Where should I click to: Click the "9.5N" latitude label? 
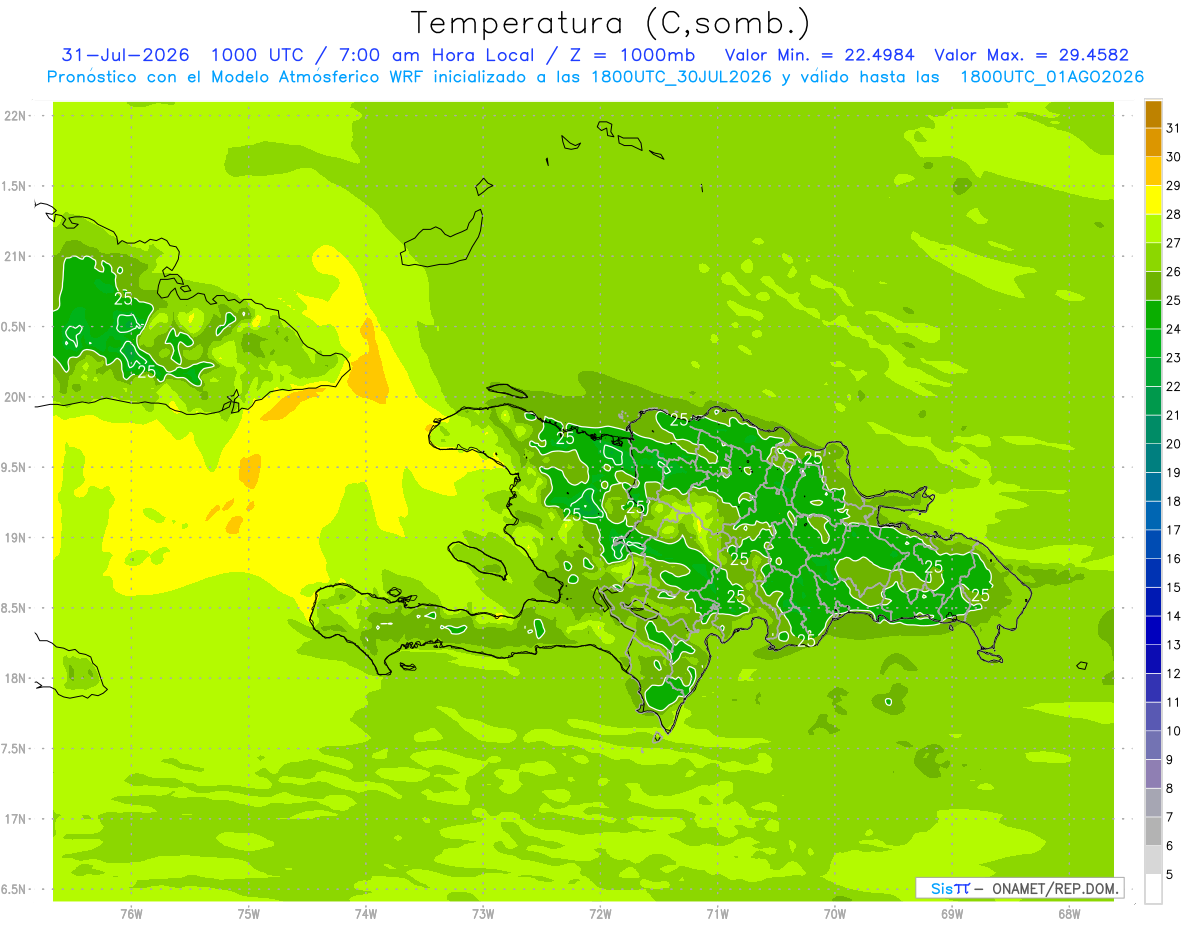[15, 467]
